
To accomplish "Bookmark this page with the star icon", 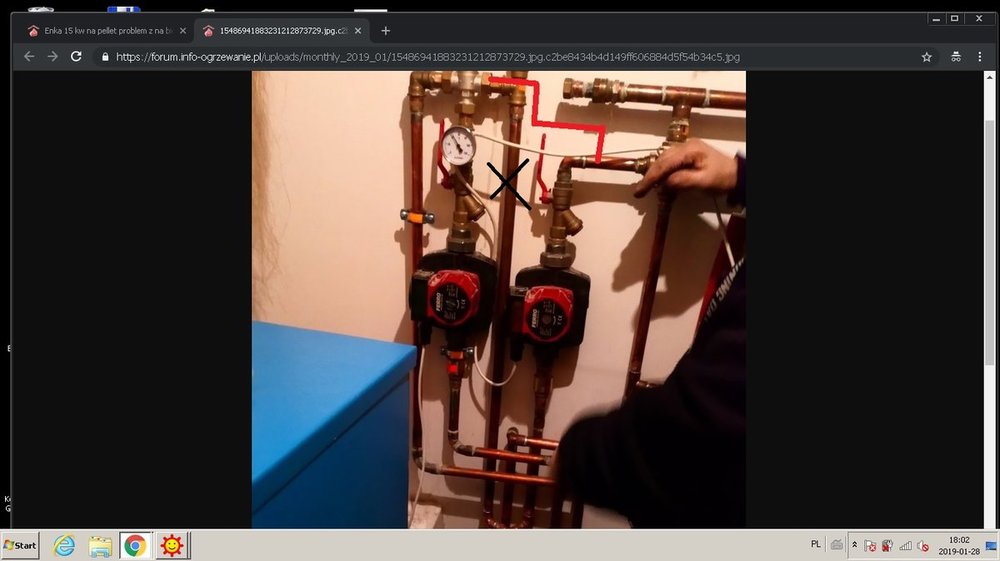I will [x=926, y=57].
